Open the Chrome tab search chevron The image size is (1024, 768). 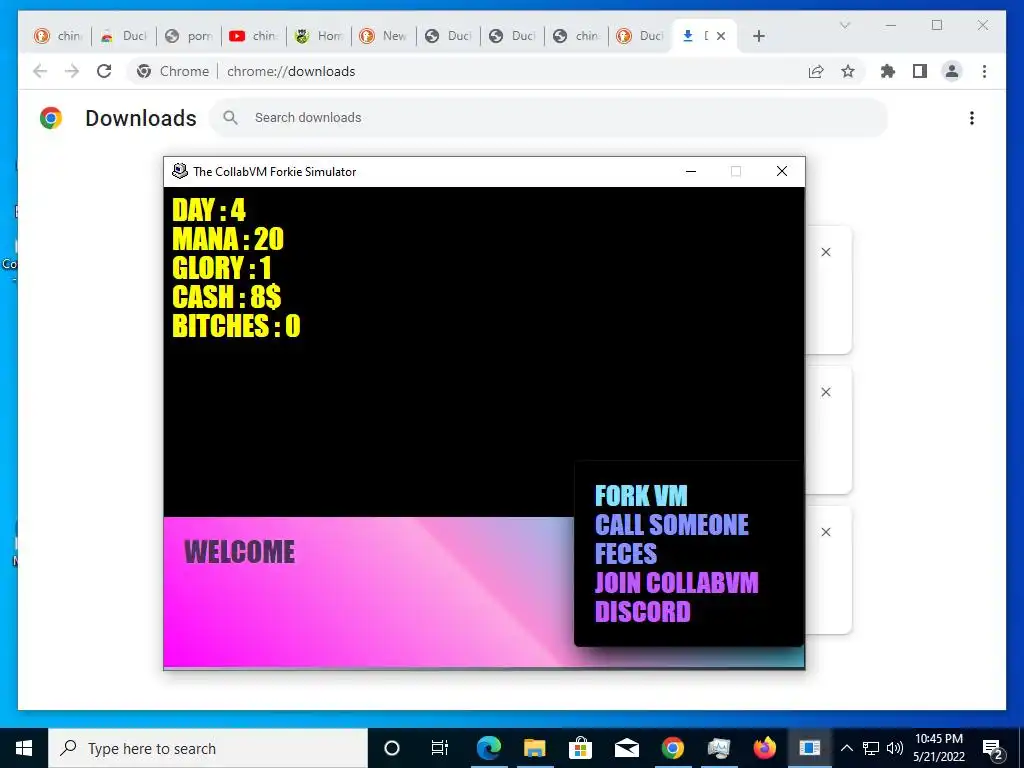(x=844, y=25)
